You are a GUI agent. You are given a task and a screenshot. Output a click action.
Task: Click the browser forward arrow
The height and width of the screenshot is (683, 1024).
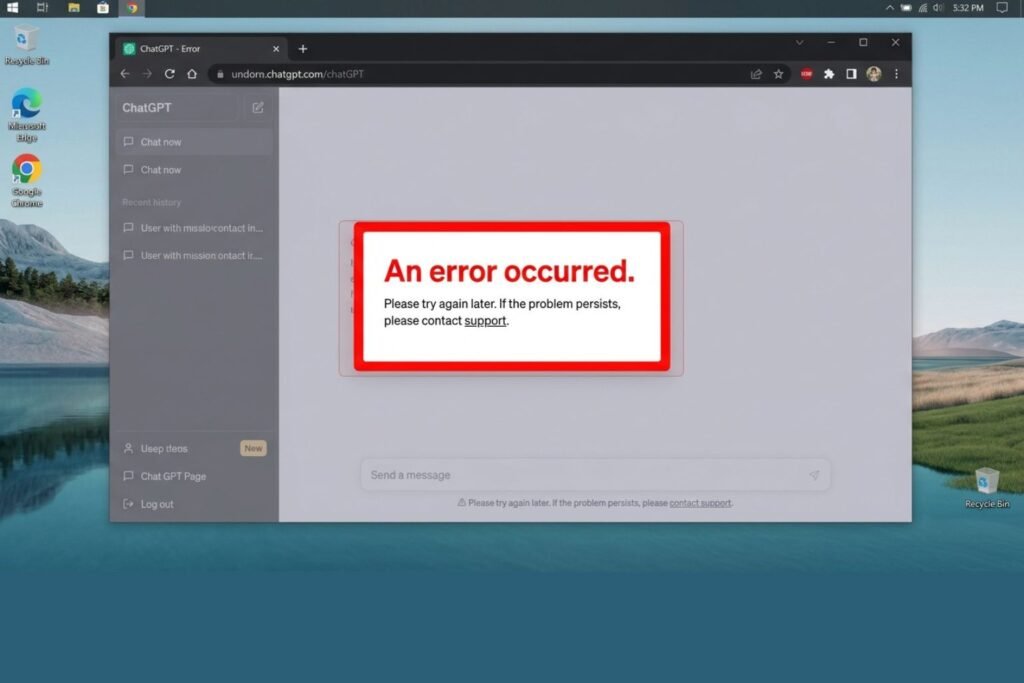point(147,74)
